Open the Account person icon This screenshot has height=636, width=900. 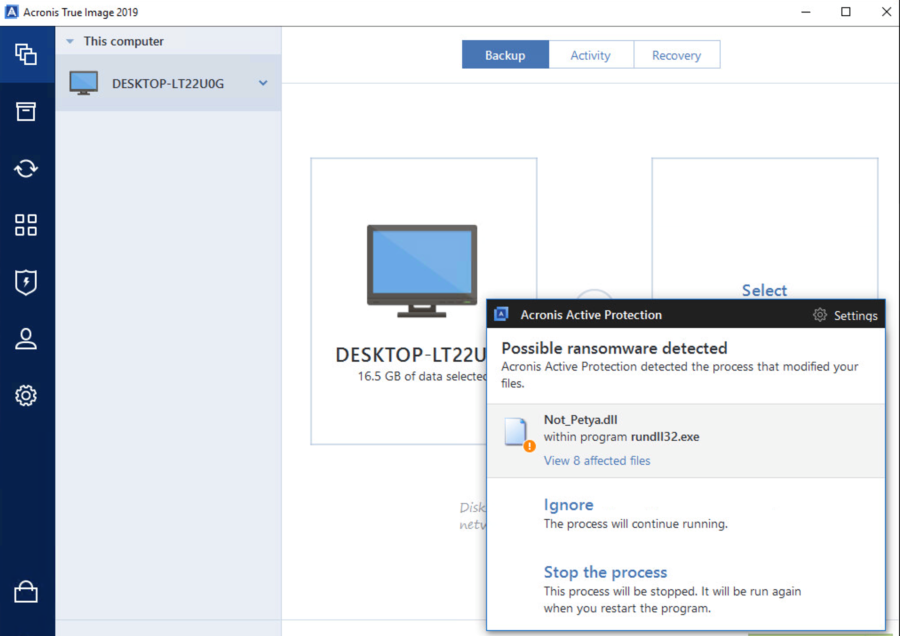pyautogui.click(x=26, y=339)
